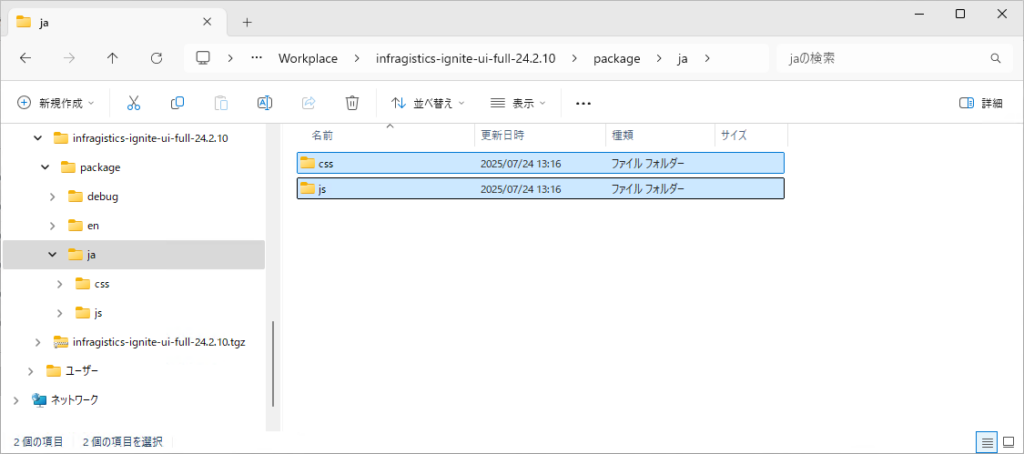
Task: Click infragistics-ignite-ui-full-24.2.10 breadcrumb in address bar
Action: [466, 58]
